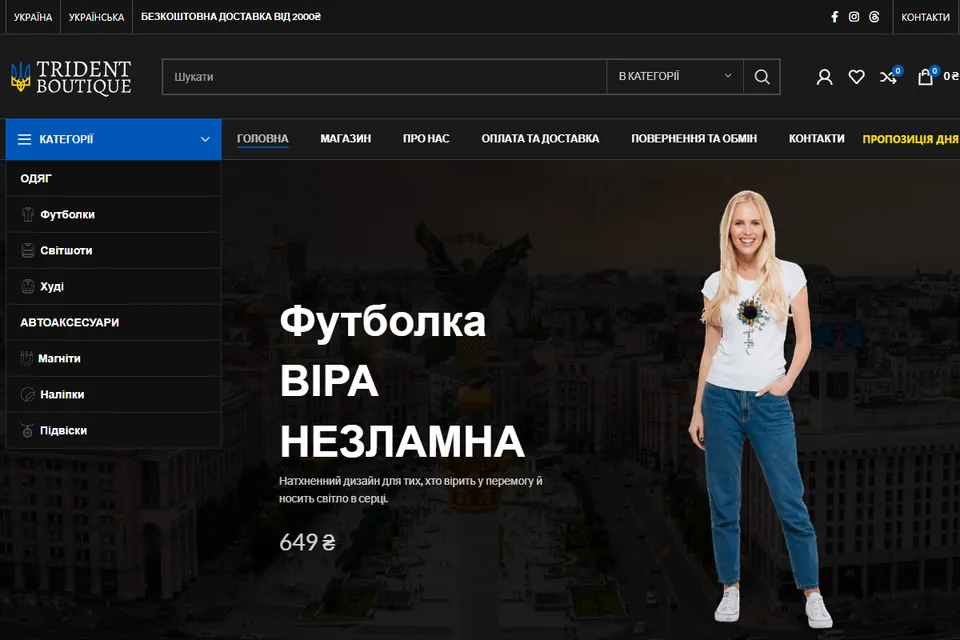Viewport: 960px width, 640px height.
Task: Open the Threads social link
Action: [874, 17]
